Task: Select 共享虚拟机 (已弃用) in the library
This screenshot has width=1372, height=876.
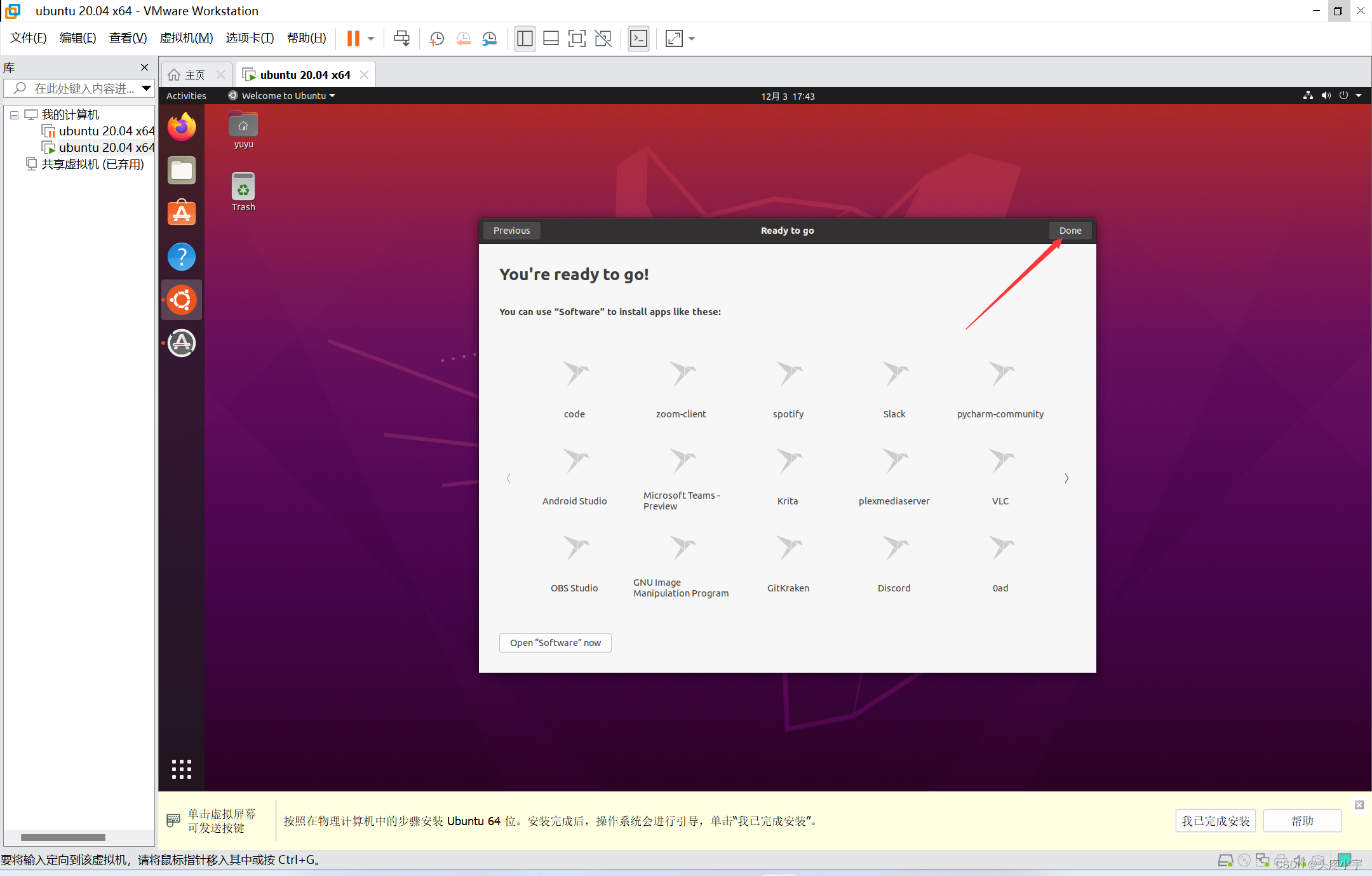Action: tap(85, 165)
